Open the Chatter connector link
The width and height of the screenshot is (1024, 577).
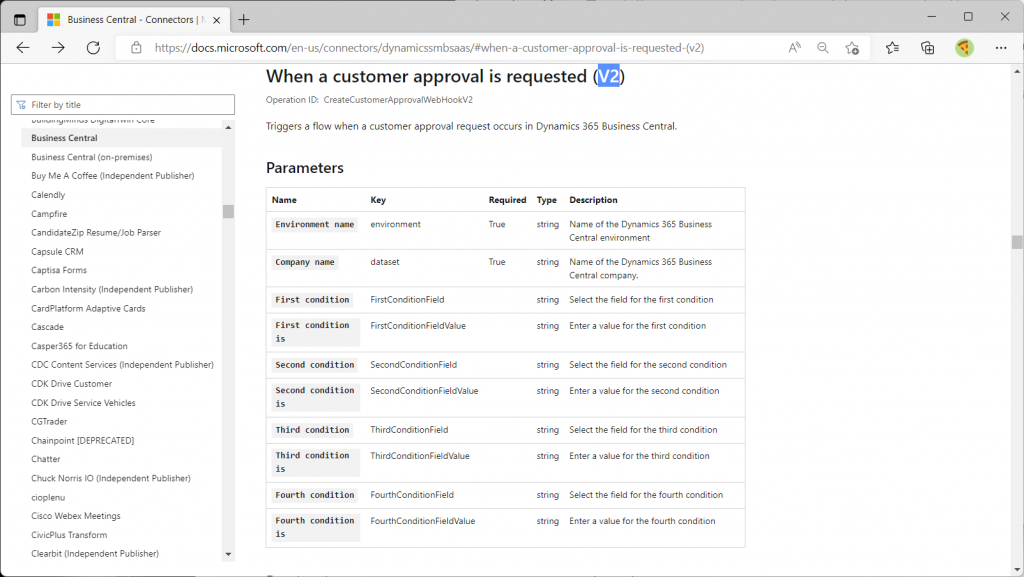46,459
